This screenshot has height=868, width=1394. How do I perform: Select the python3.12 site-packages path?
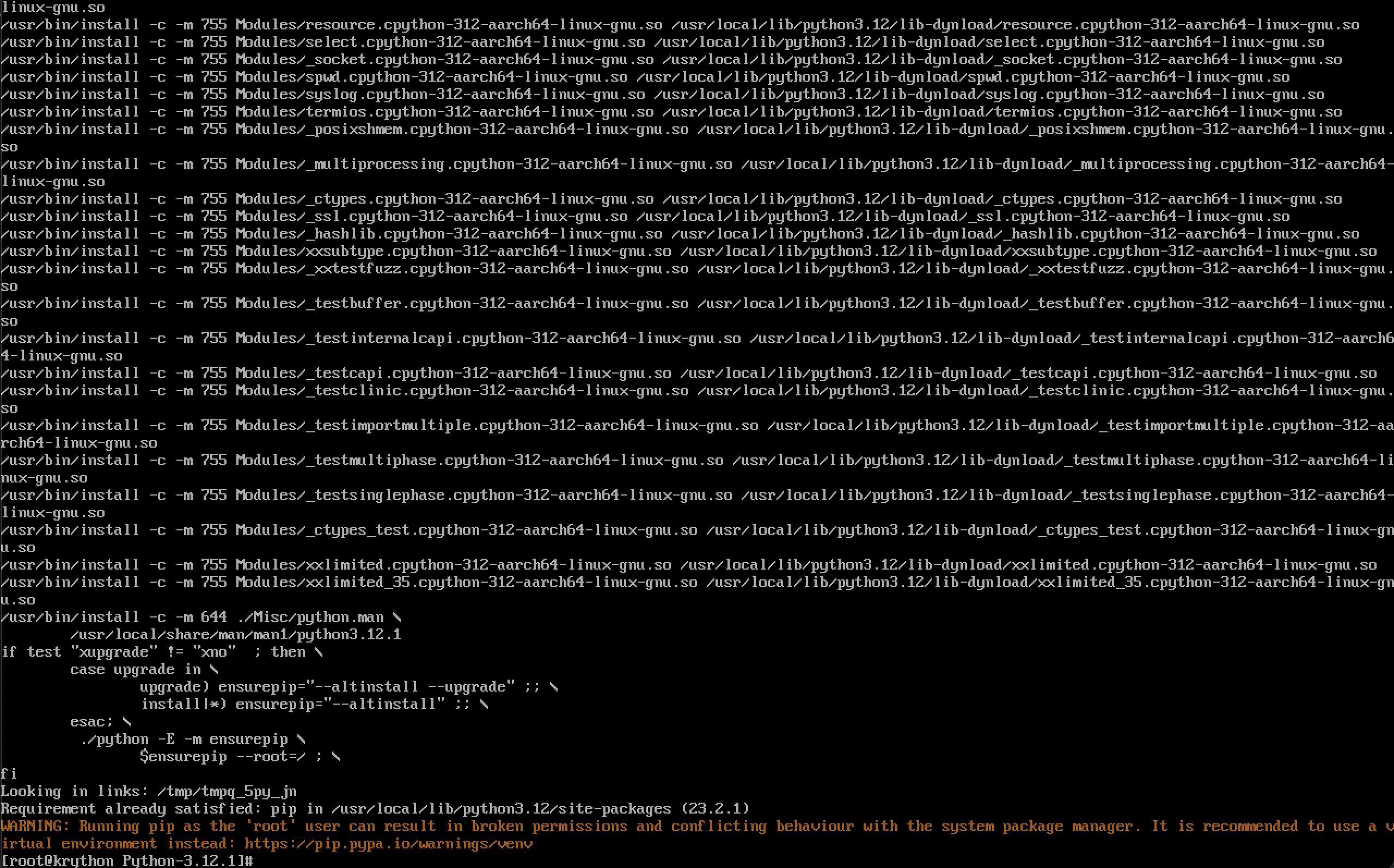(x=490, y=808)
